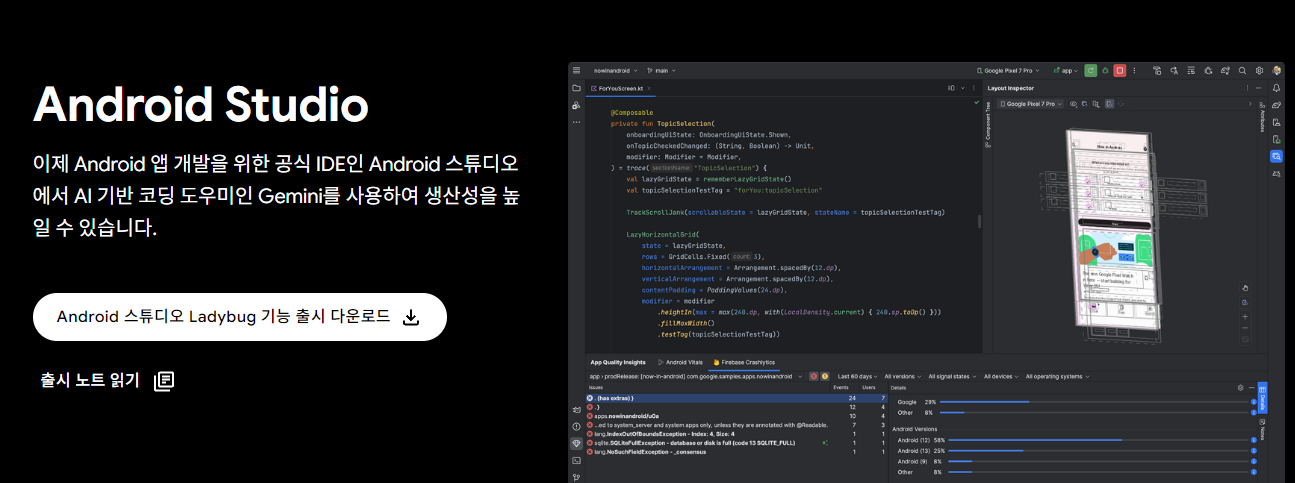Viewport: 1295px width, 483px height.
Task: Open the All devices filter
Action: (1003, 376)
